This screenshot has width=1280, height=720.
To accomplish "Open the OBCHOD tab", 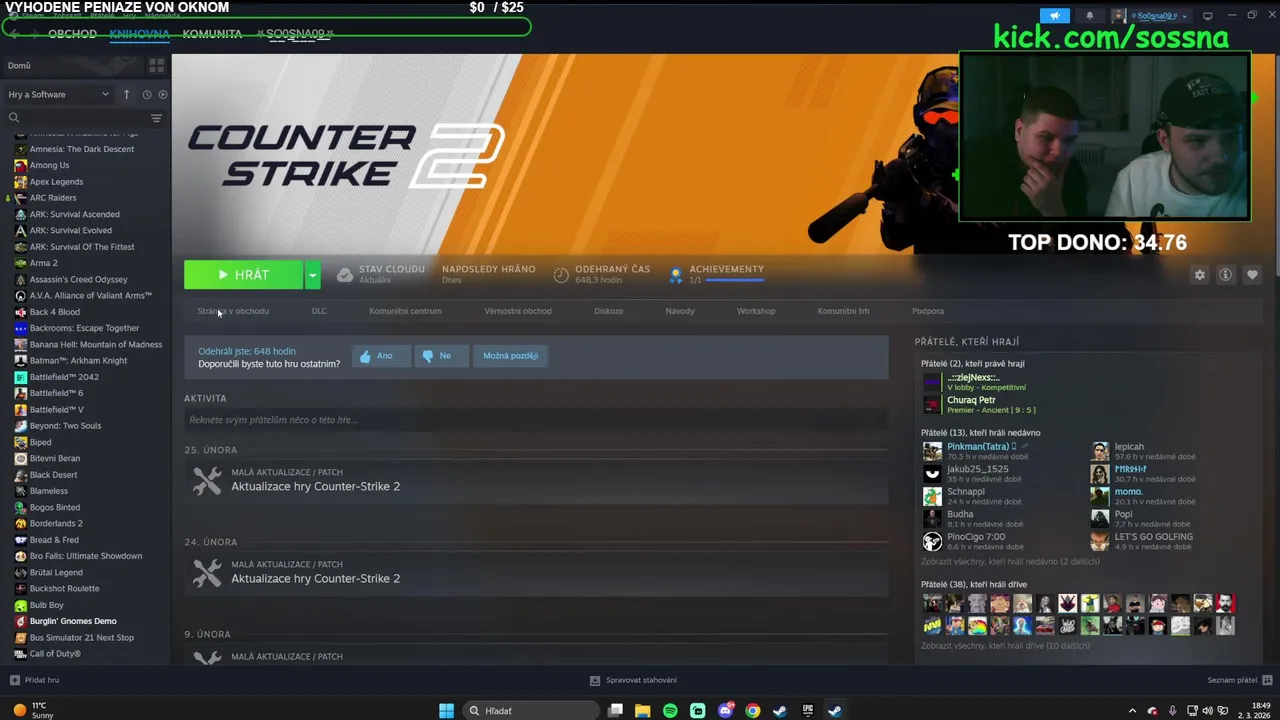I will click(x=72, y=34).
